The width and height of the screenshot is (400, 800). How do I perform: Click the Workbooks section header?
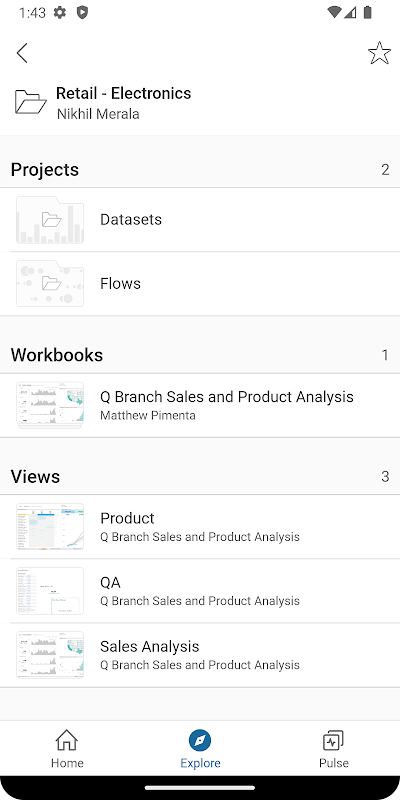(x=57, y=355)
